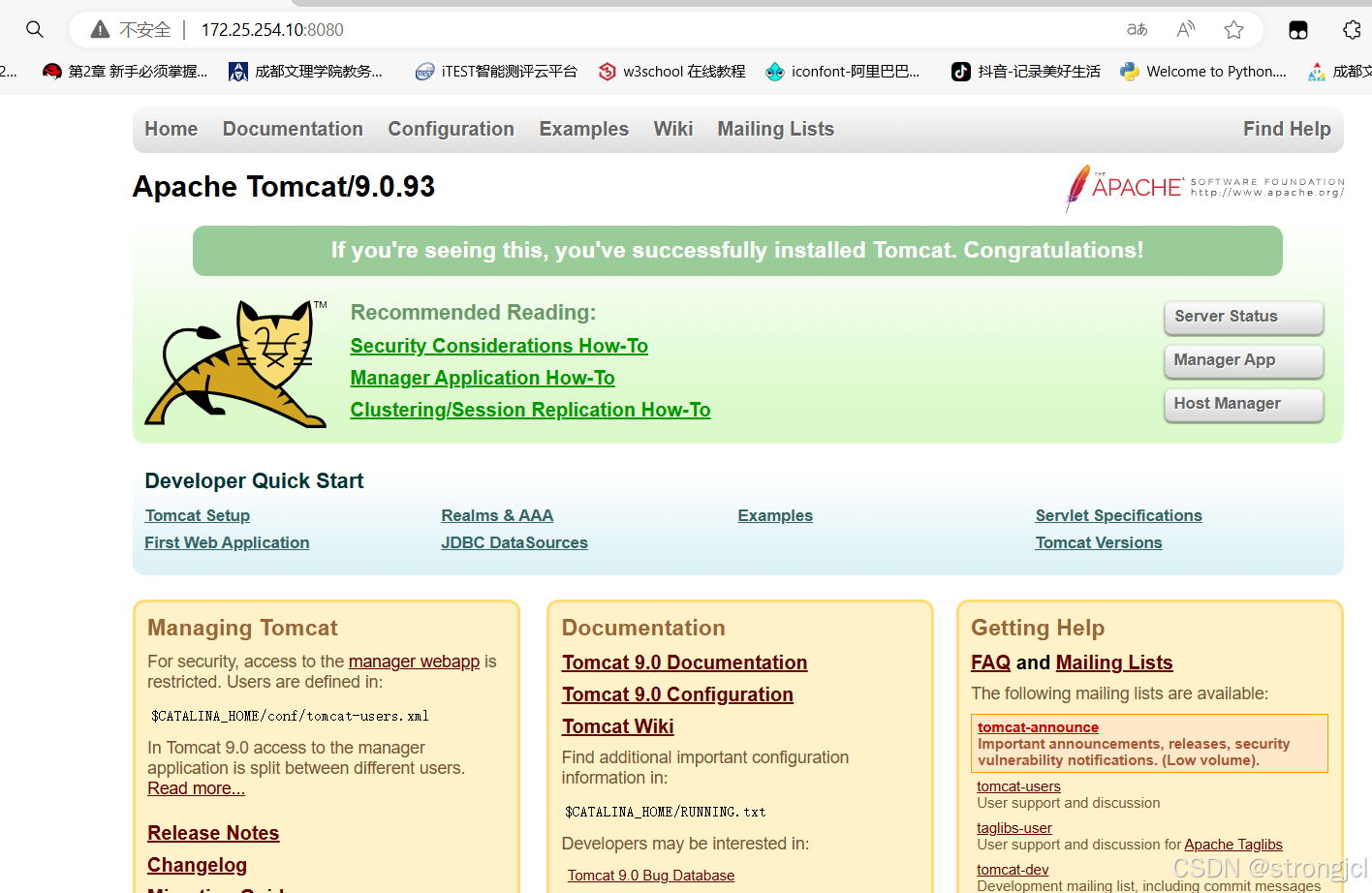Add page to favorites with star icon
Viewport: 1372px width, 893px height.
pyautogui.click(x=1233, y=29)
